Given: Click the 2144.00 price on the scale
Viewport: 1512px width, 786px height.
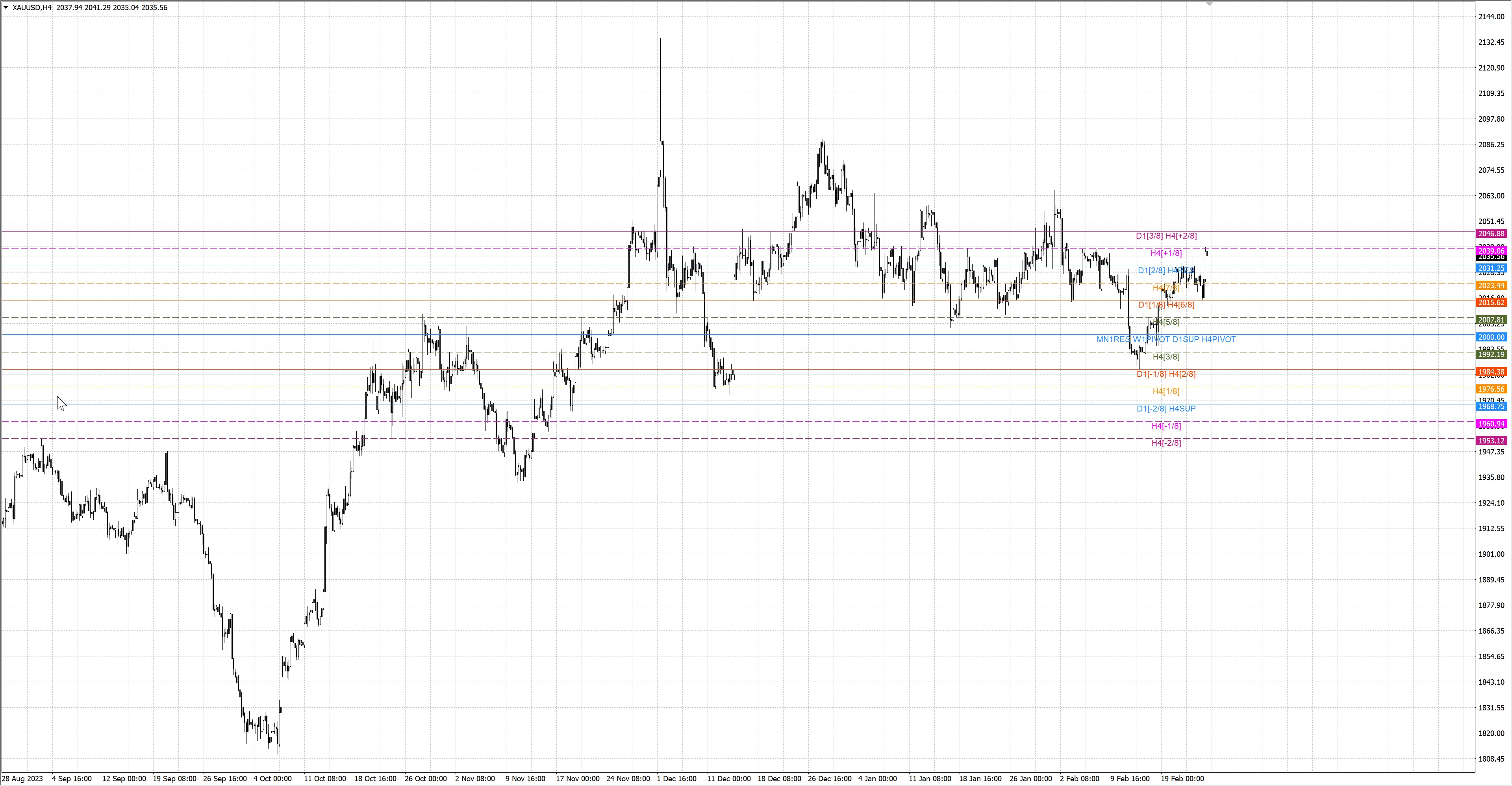Looking at the screenshot, I should [x=1491, y=17].
